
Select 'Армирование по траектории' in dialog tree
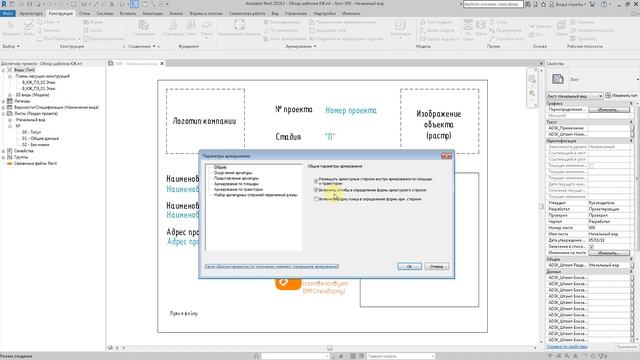[238, 189]
